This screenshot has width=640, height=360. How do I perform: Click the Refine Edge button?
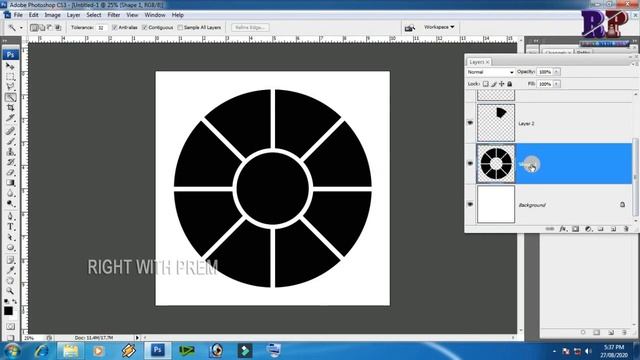click(250, 27)
